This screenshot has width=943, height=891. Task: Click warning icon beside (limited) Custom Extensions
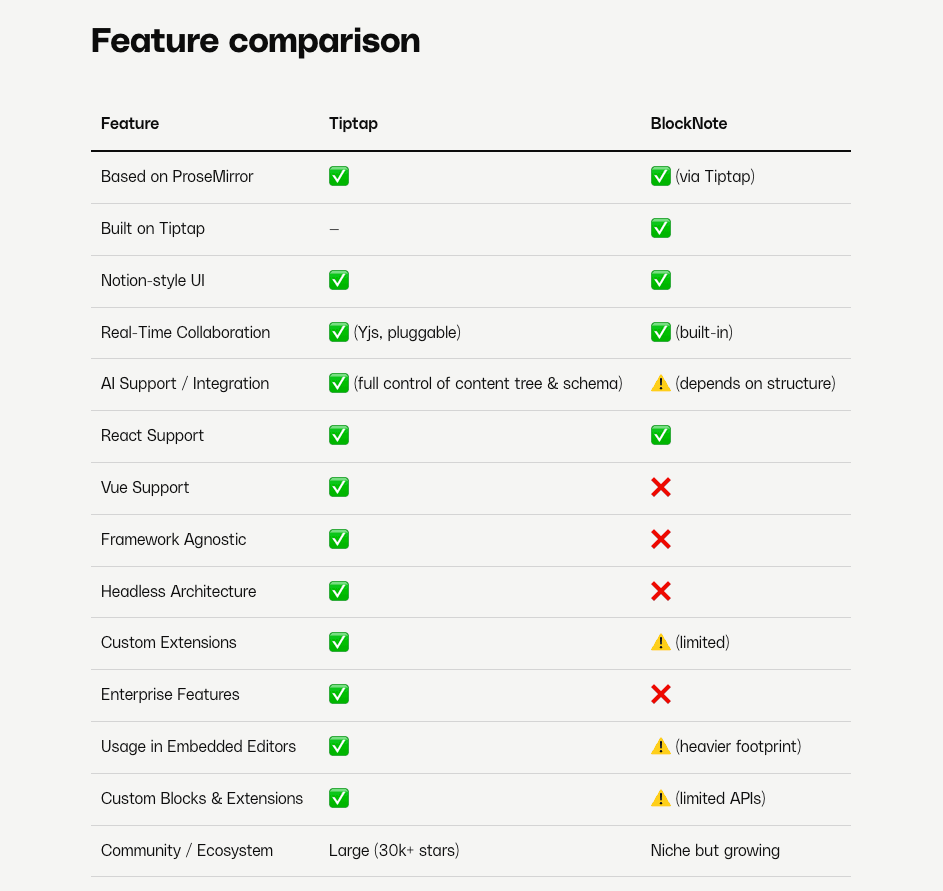[x=660, y=642]
